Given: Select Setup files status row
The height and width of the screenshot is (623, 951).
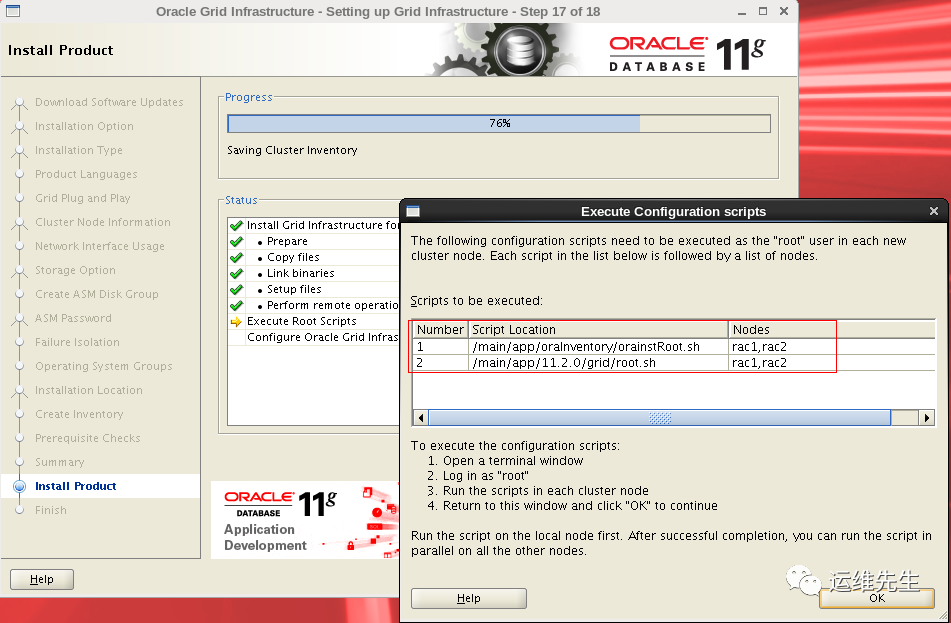Looking at the screenshot, I should point(314,289).
